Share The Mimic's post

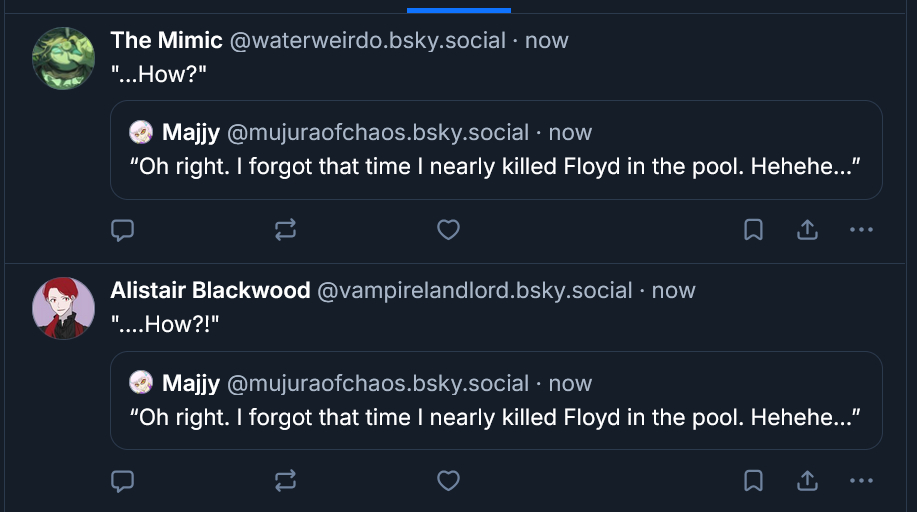point(807,230)
